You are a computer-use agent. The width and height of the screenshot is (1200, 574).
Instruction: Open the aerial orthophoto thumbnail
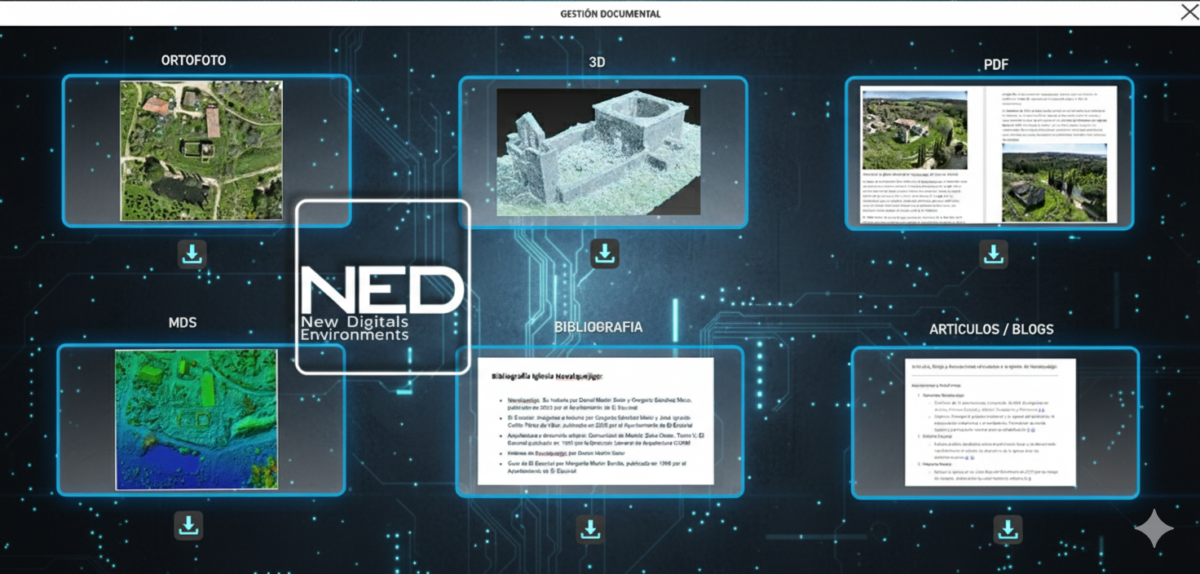[x=201, y=150]
